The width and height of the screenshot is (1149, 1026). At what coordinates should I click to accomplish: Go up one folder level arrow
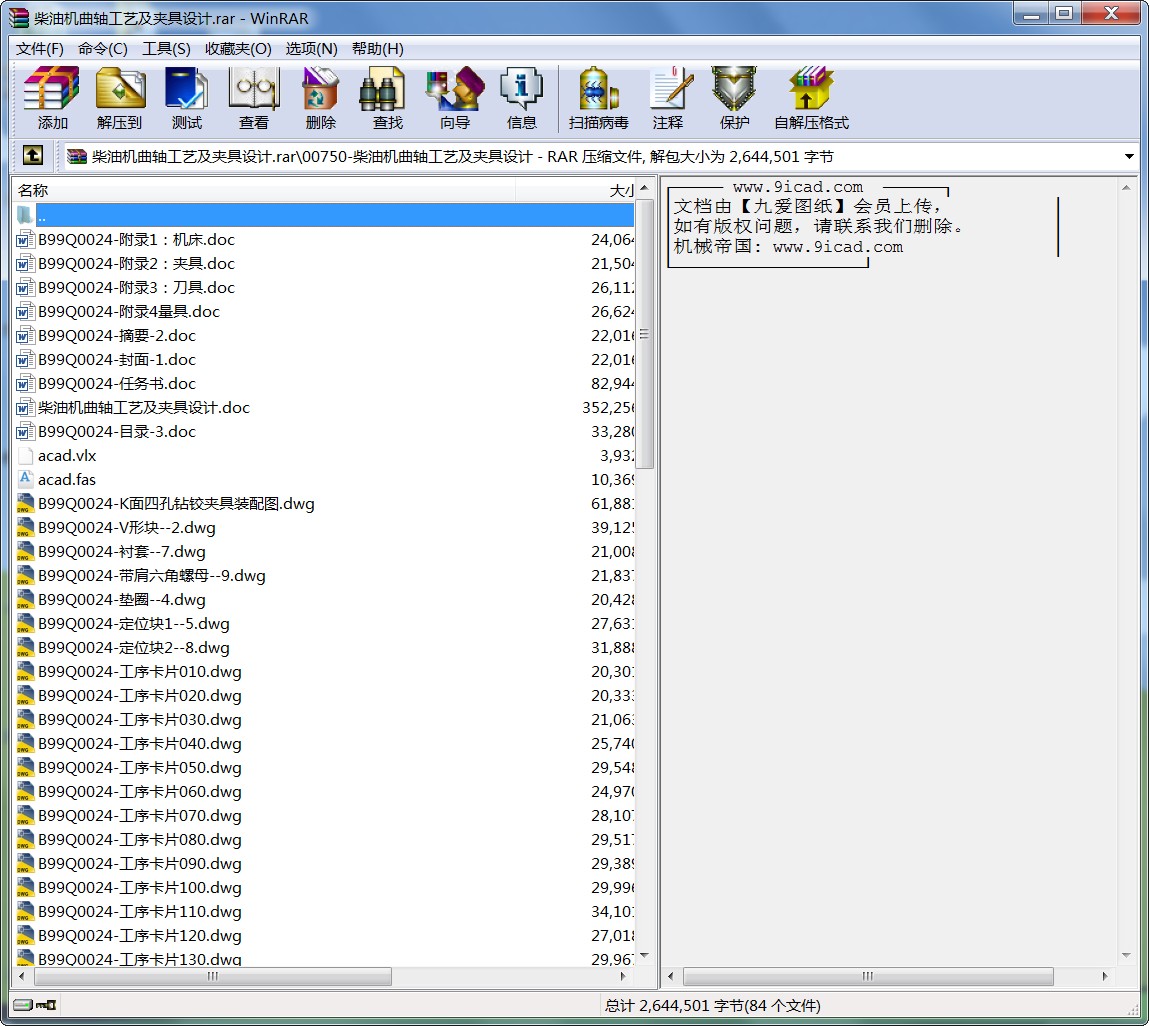32,155
